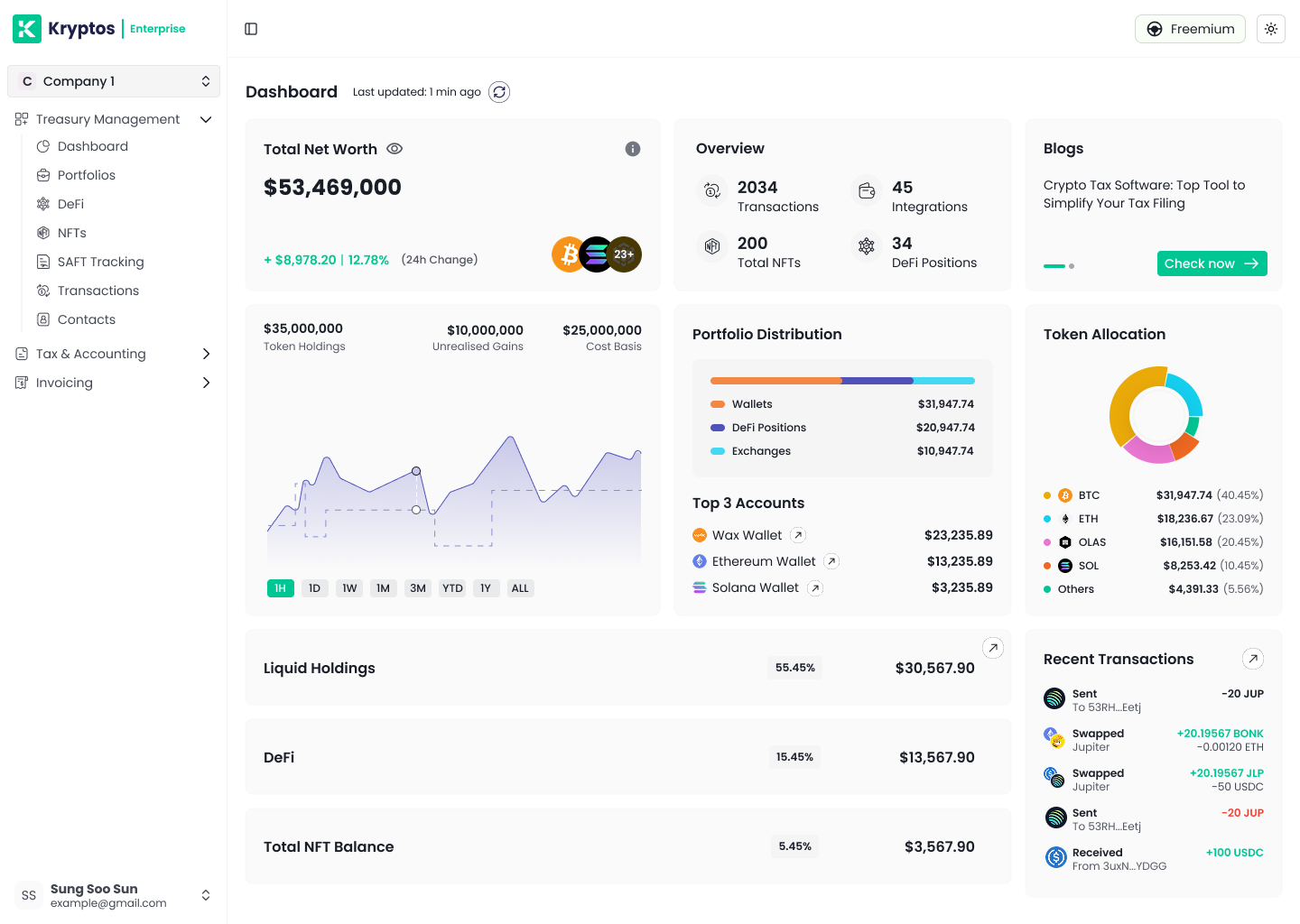Refresh dashboard with the sync icon
This screenshot has height=924, width=1300.
click(499, 92)
